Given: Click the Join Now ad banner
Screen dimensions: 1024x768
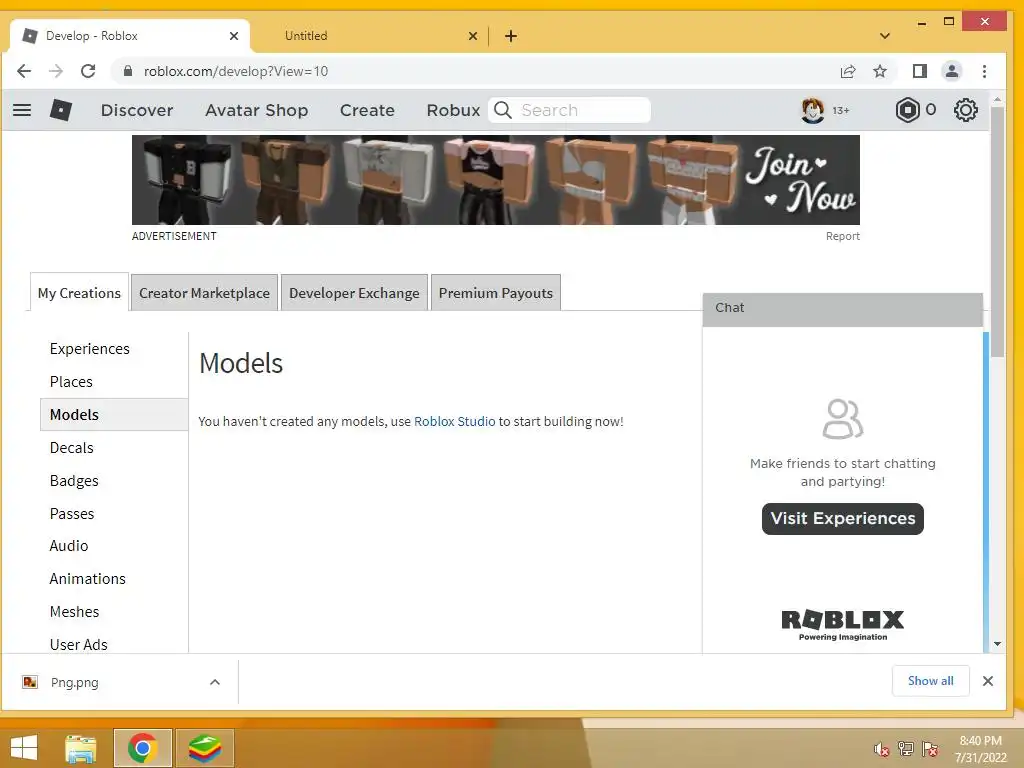Looking at the screenshot, I should click(x=496, y=180).
